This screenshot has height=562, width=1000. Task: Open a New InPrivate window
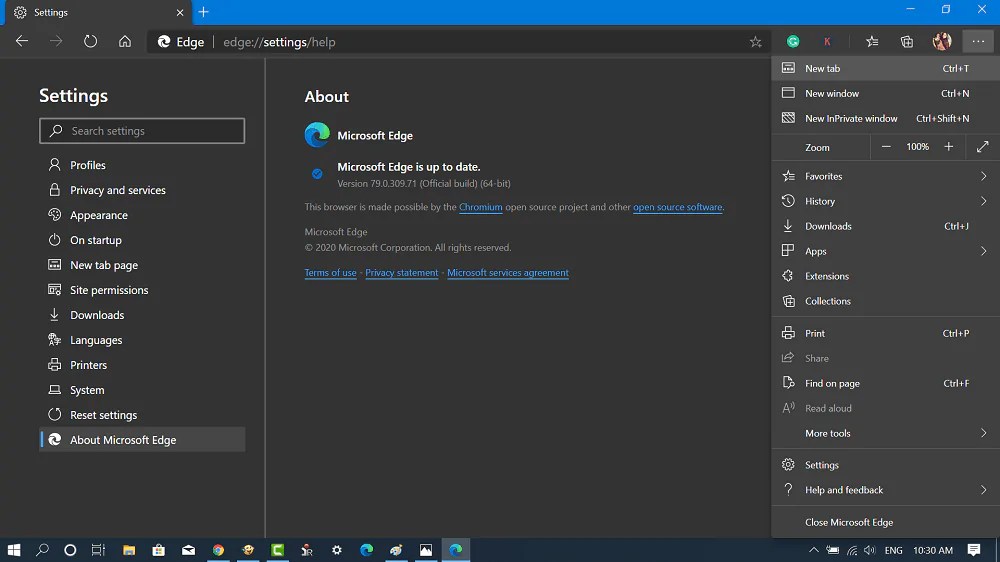coord(885,118)
